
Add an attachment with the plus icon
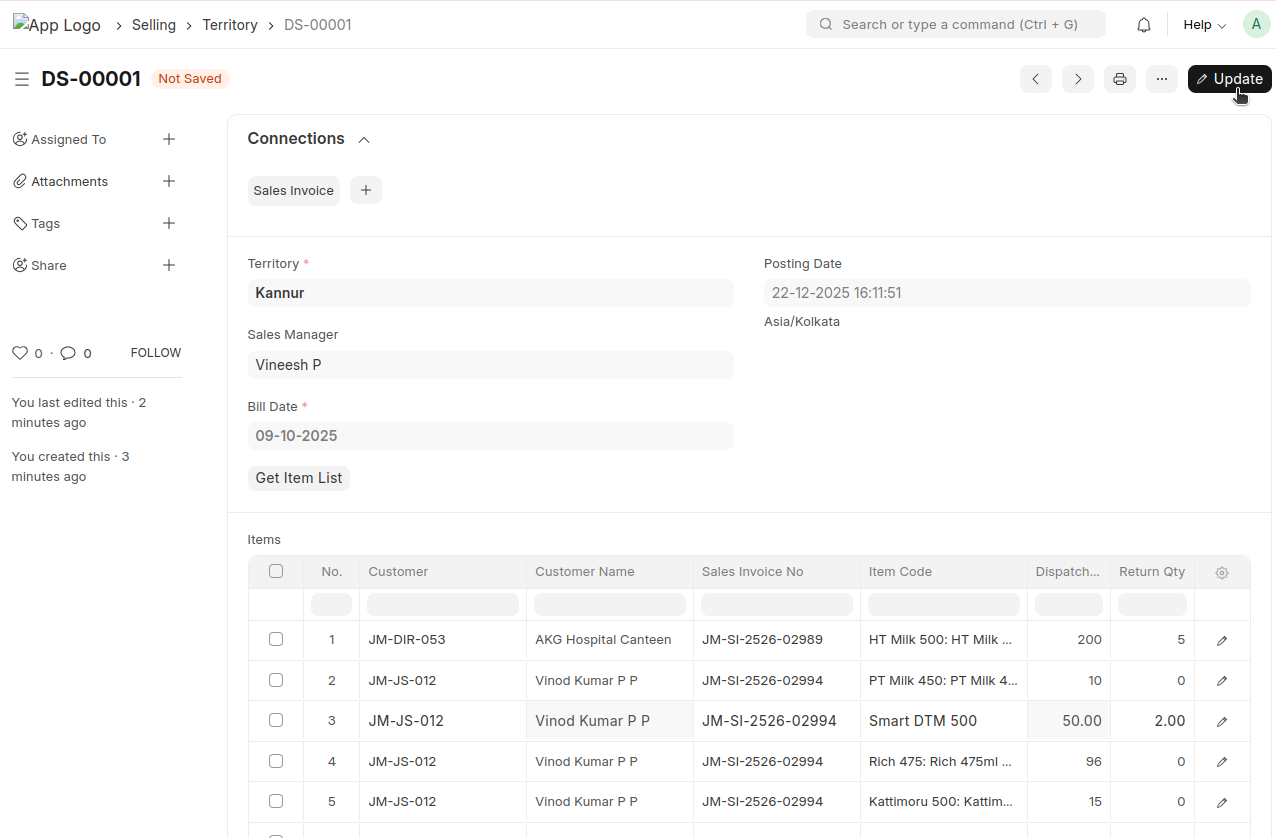tap(169, 181)
